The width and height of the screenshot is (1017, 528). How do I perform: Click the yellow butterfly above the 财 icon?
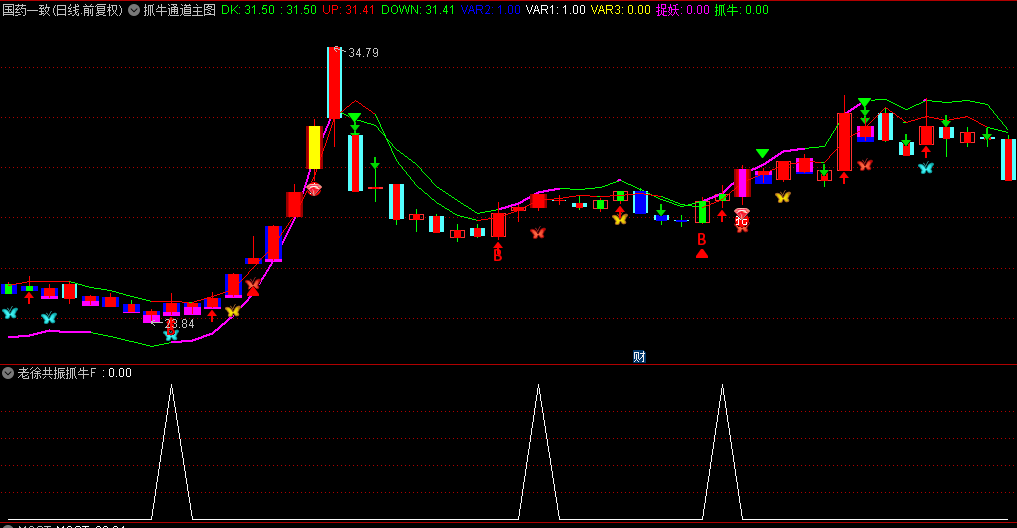pyautogui.click(x=620, y=219)
